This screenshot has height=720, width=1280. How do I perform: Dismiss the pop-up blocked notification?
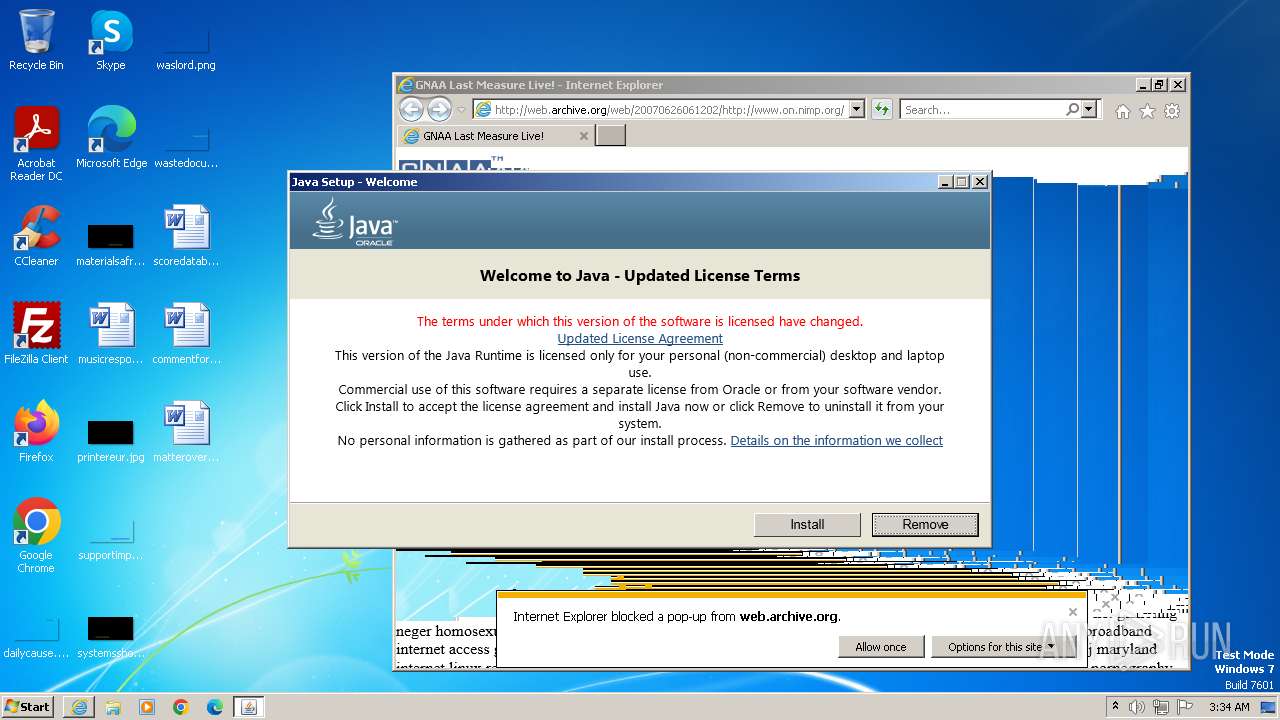(1073, 612)
